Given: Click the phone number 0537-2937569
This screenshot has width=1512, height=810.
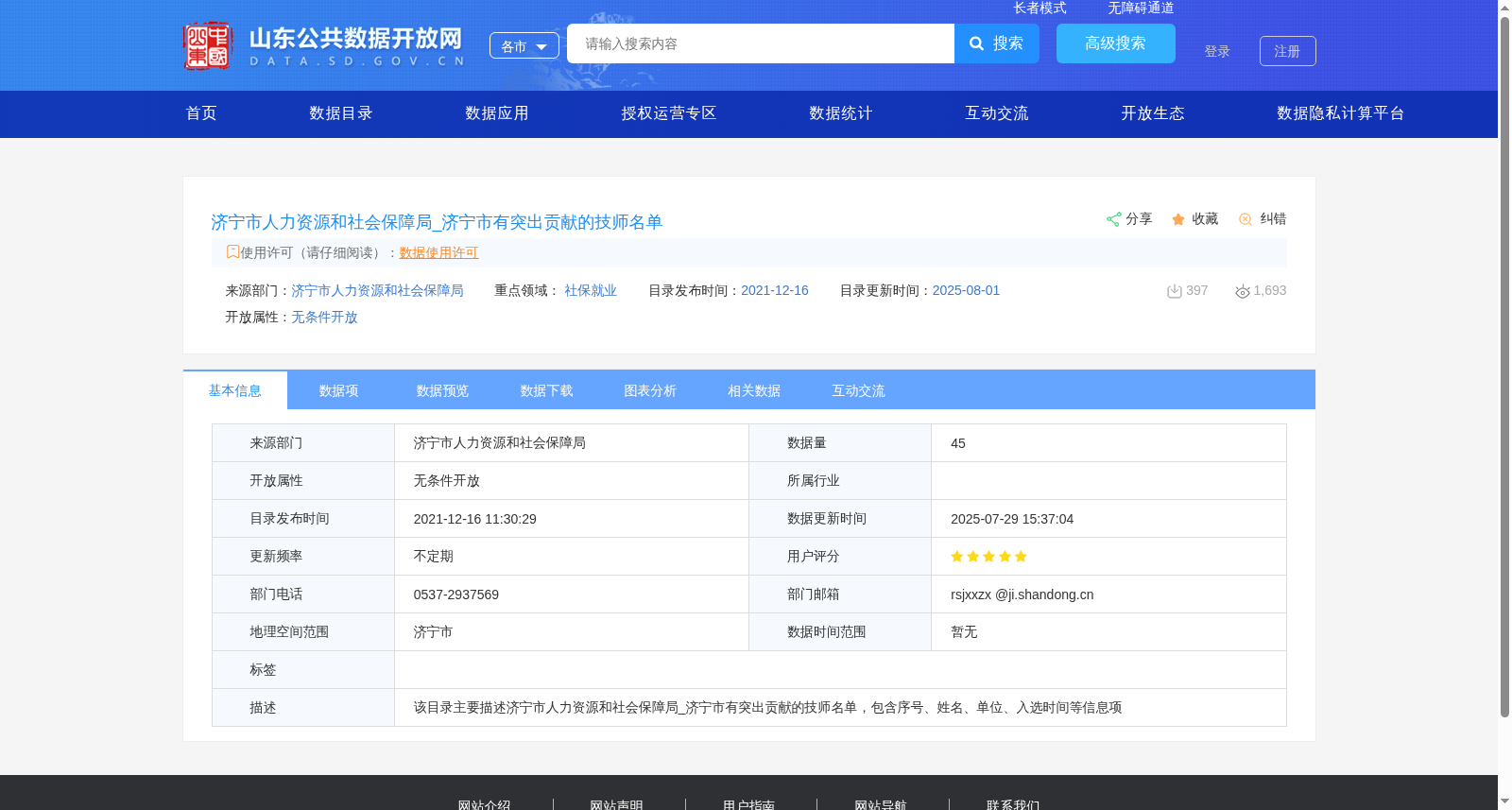Looking at the screenshot, I should [456, 595].
